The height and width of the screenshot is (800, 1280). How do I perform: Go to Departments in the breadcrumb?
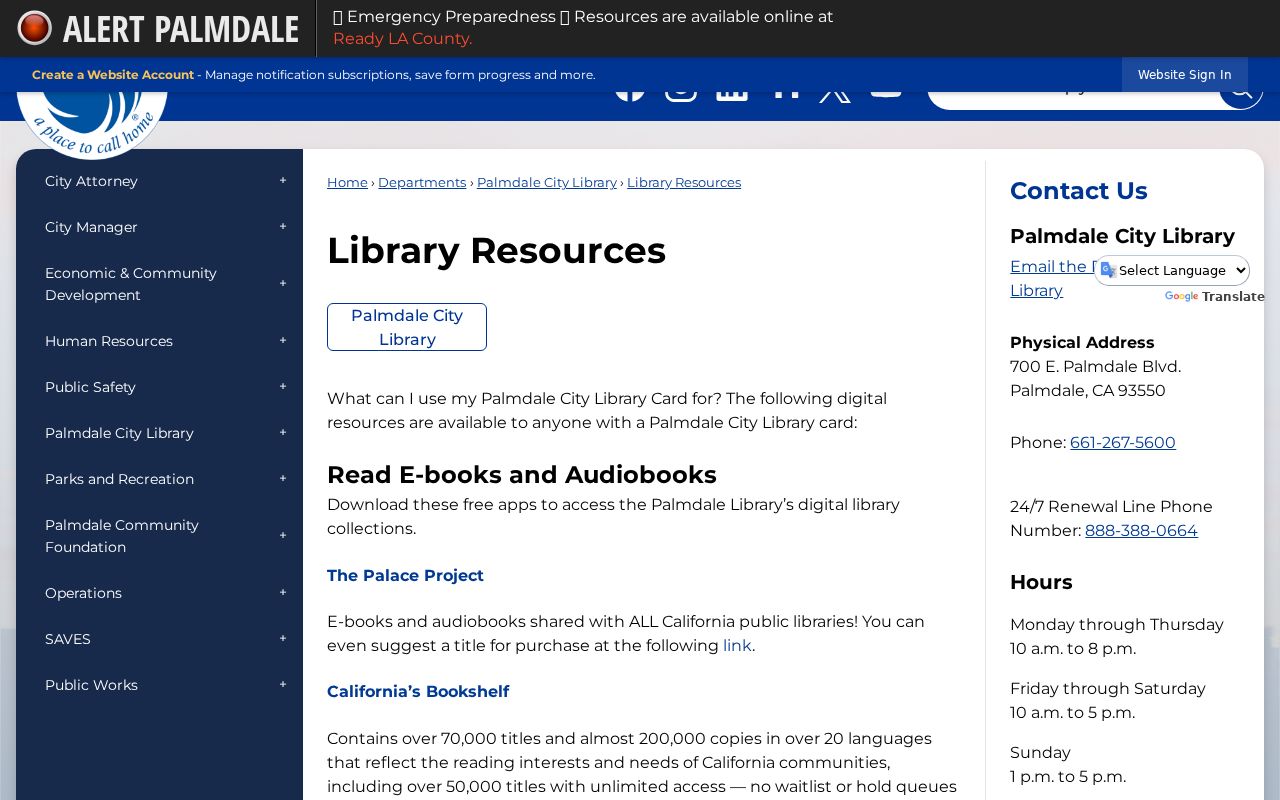click(422, 182)
